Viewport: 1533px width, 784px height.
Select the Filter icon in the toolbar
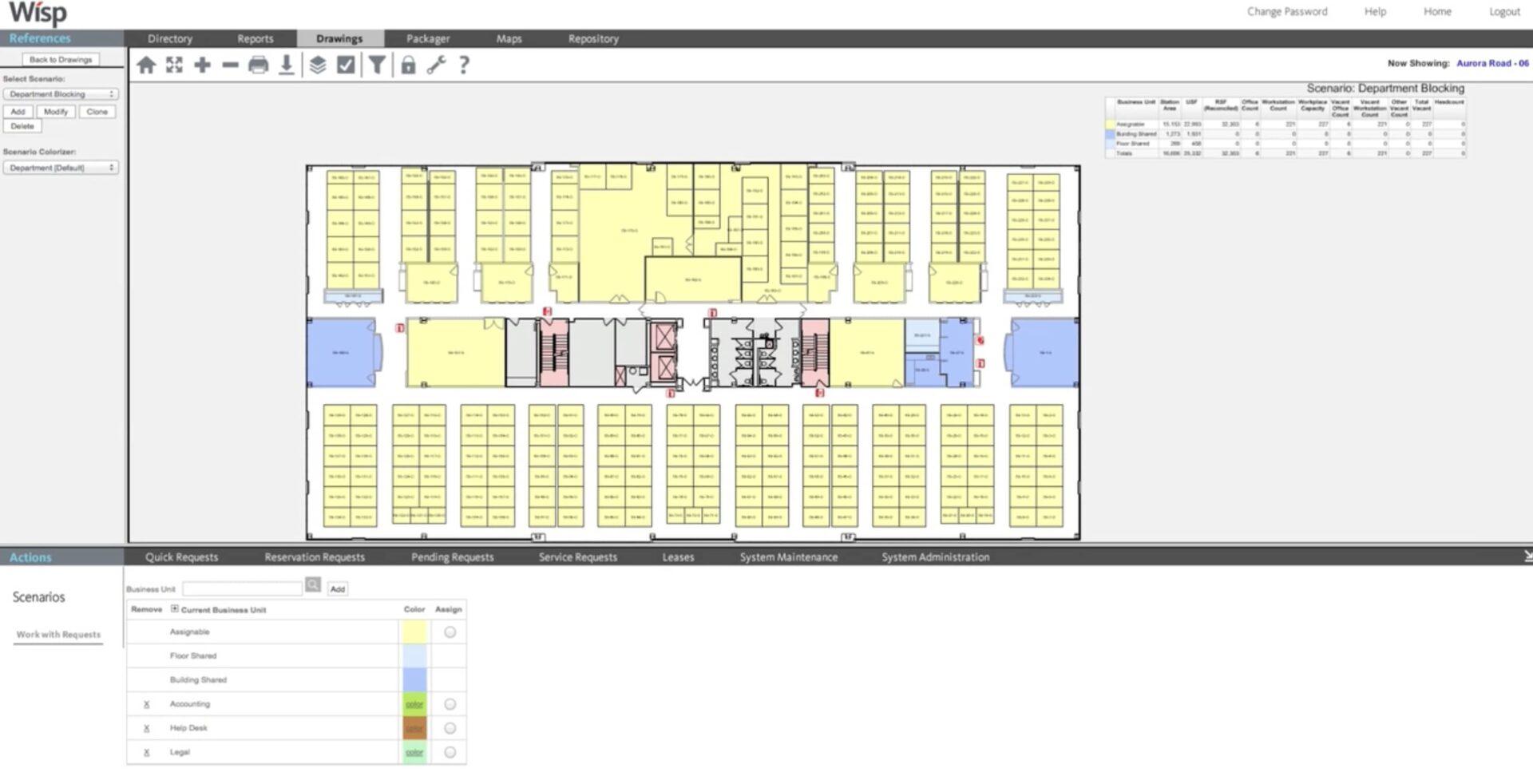[378, 65]
